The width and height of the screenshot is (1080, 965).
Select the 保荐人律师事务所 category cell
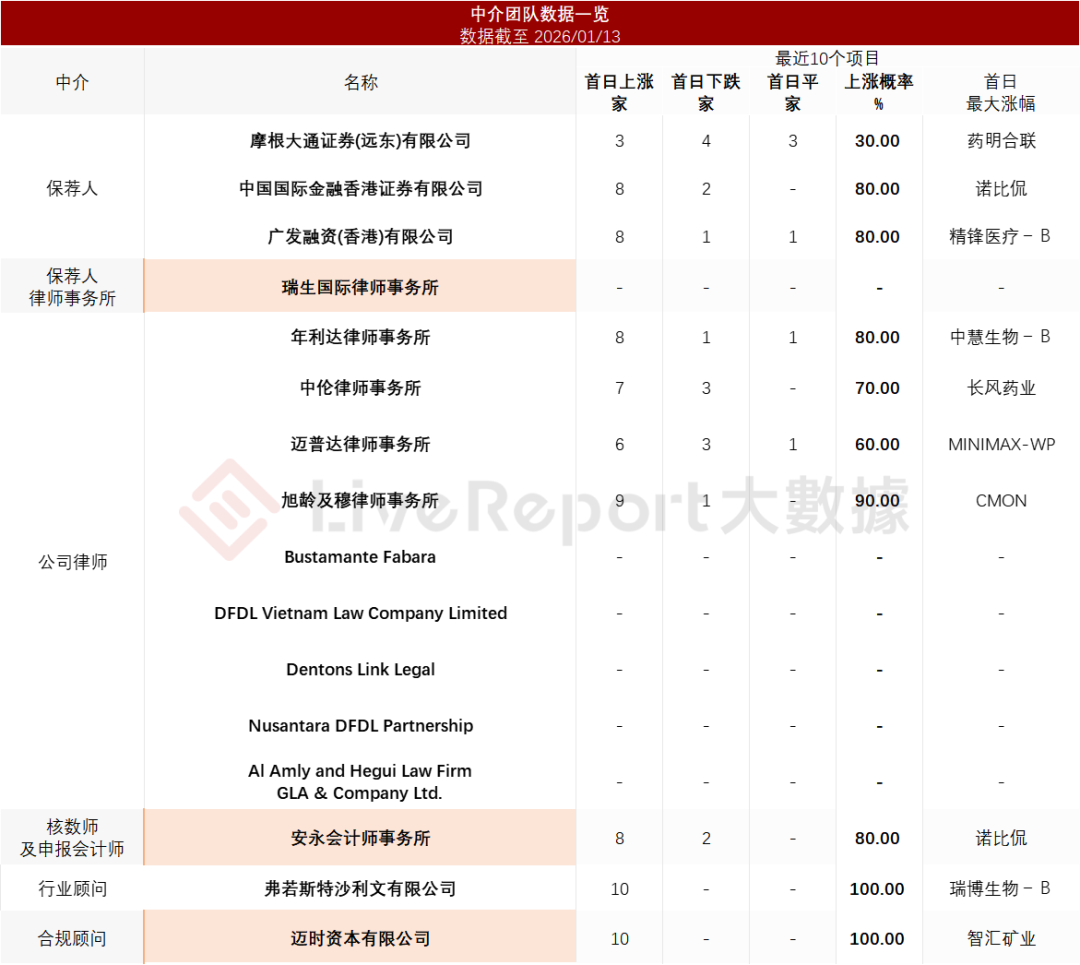coord(72,287)
